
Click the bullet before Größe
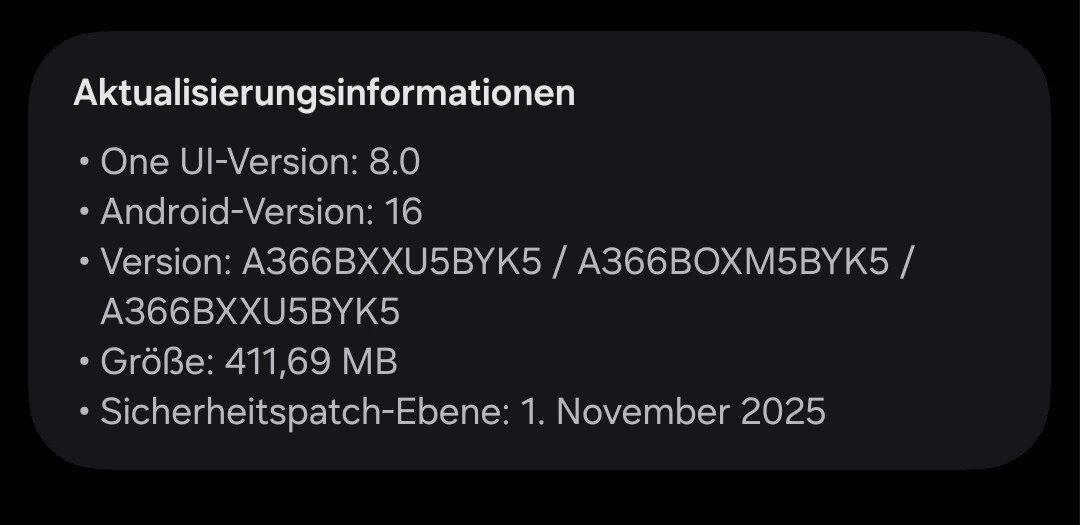pos(84,363)
